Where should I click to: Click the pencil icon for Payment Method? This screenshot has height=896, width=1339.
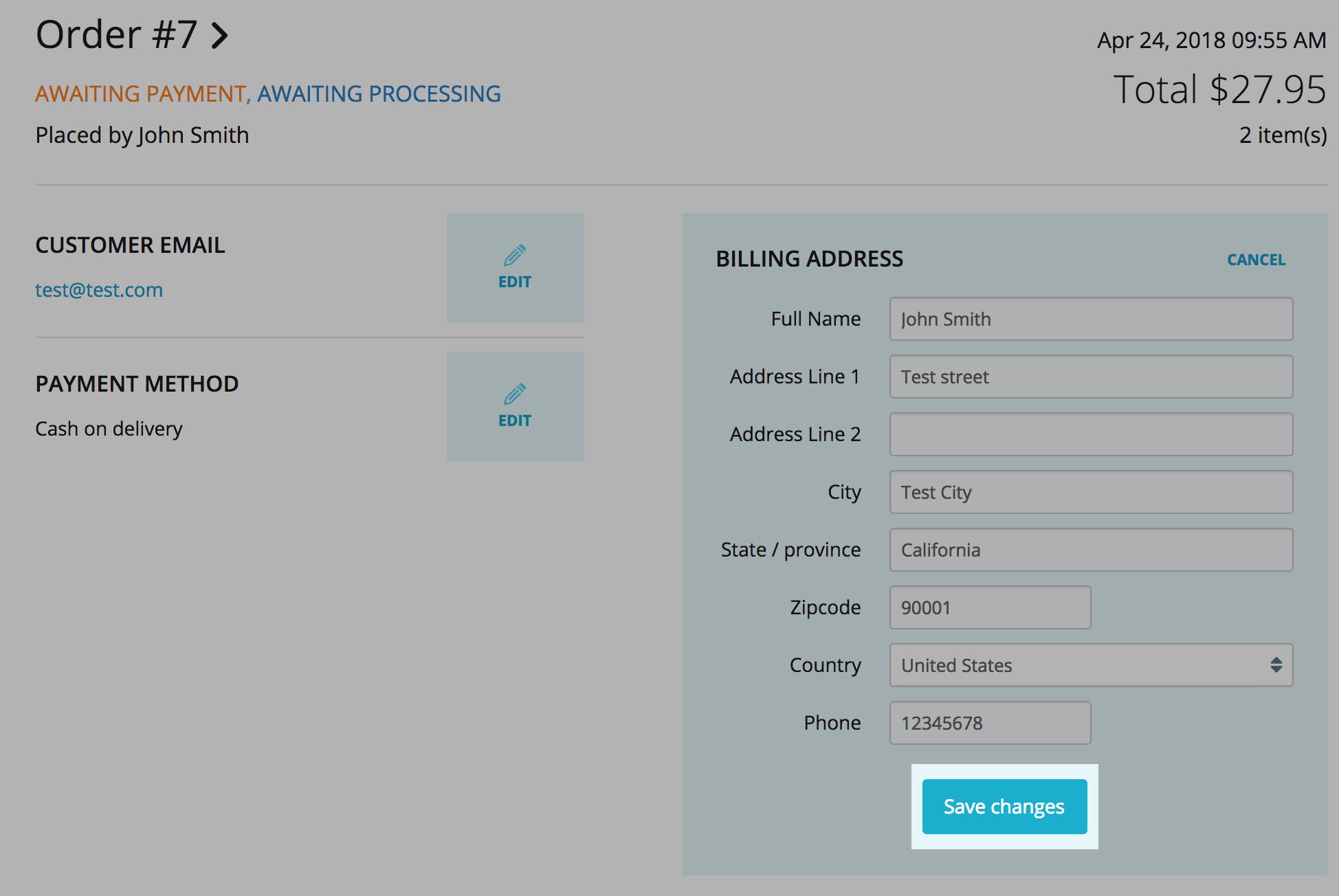pyautogui.click(x=514, y=394)
